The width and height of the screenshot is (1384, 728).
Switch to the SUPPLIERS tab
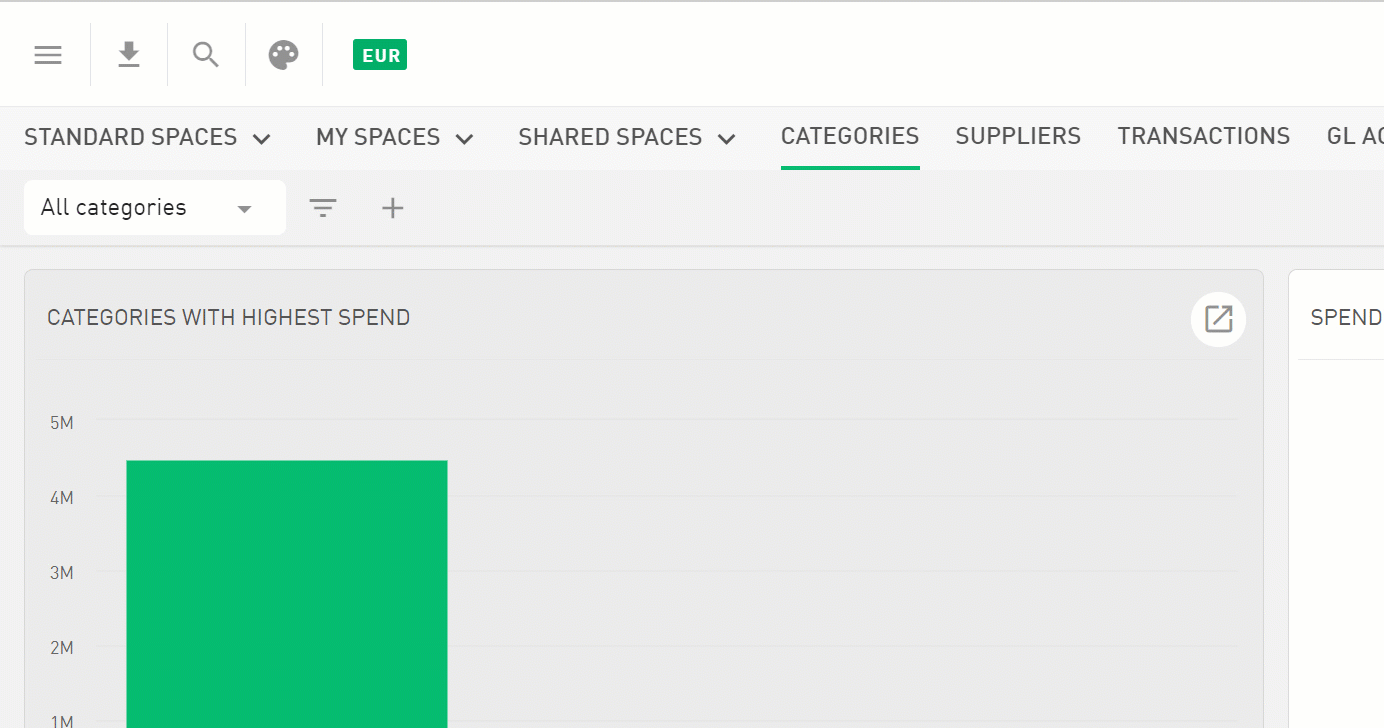pyautogui.click(x=1018, y=136)
